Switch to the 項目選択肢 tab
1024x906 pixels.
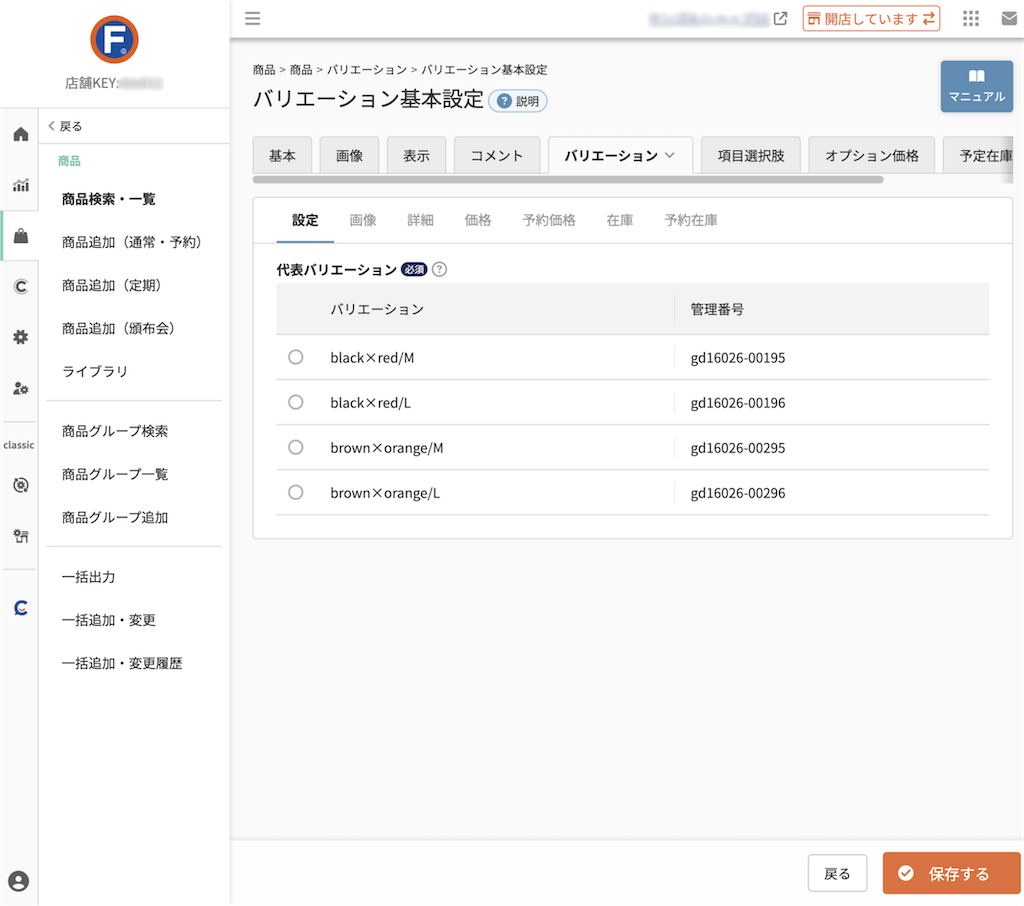751,155
